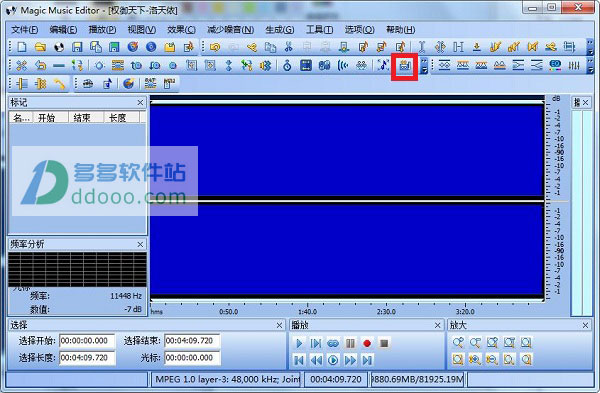This screenshot has height=393, width=600.
Task: Click the zoom in magnifier icon
Action: click(458, 342)
